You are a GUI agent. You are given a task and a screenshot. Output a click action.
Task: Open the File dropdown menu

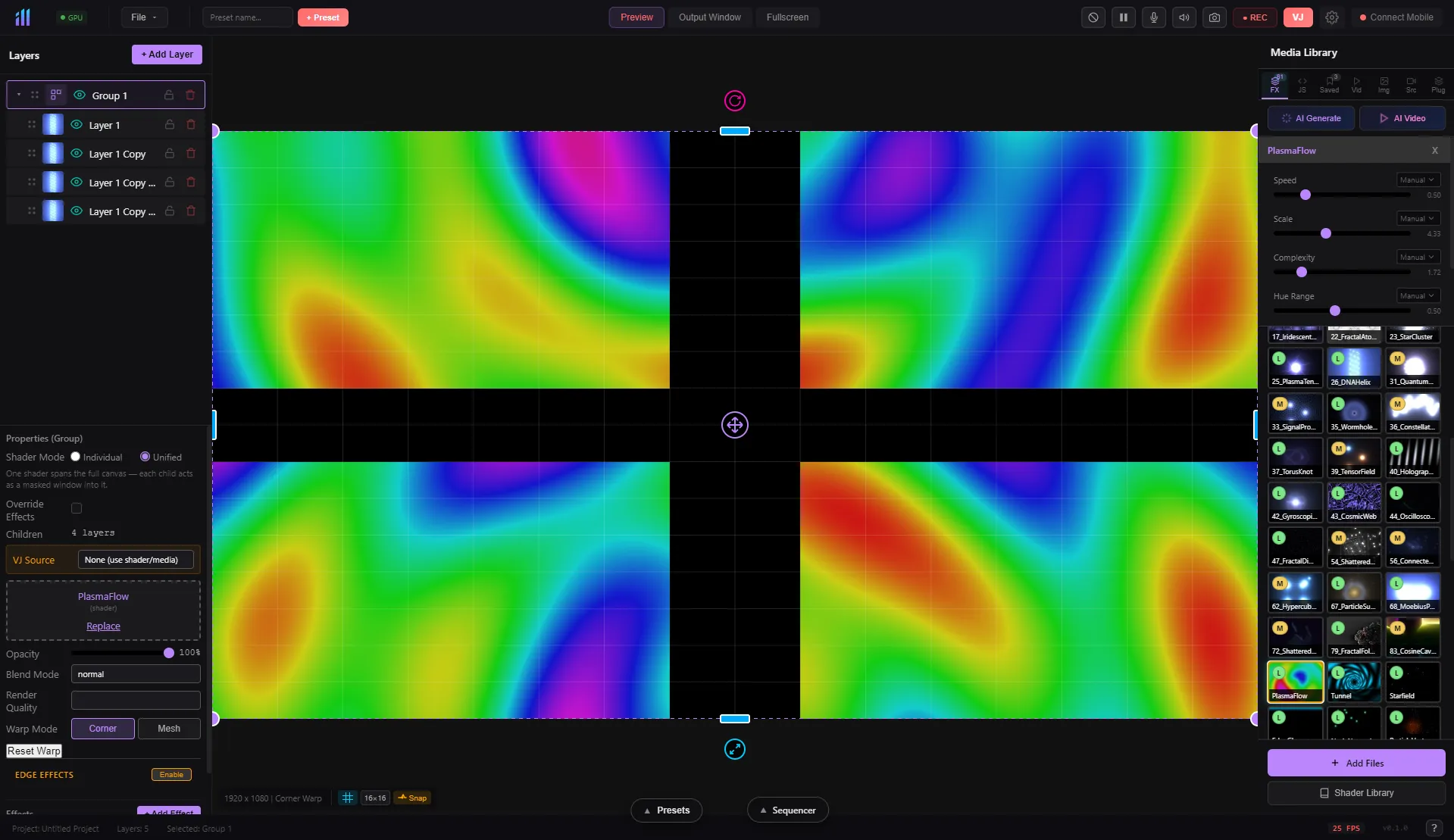coord(144,17)
